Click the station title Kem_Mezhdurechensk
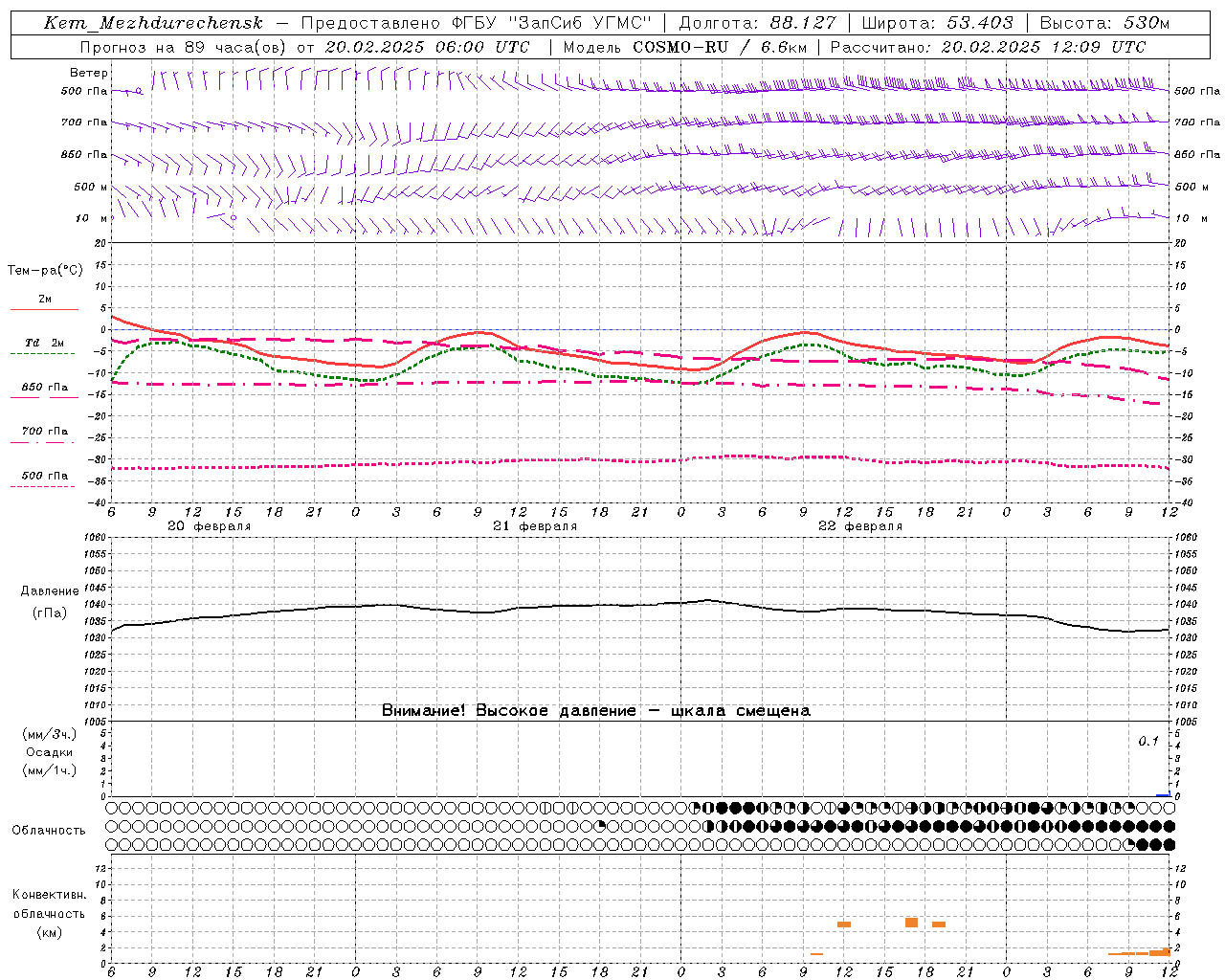Viewport: 1225px width, 980px height. [153, 23]
